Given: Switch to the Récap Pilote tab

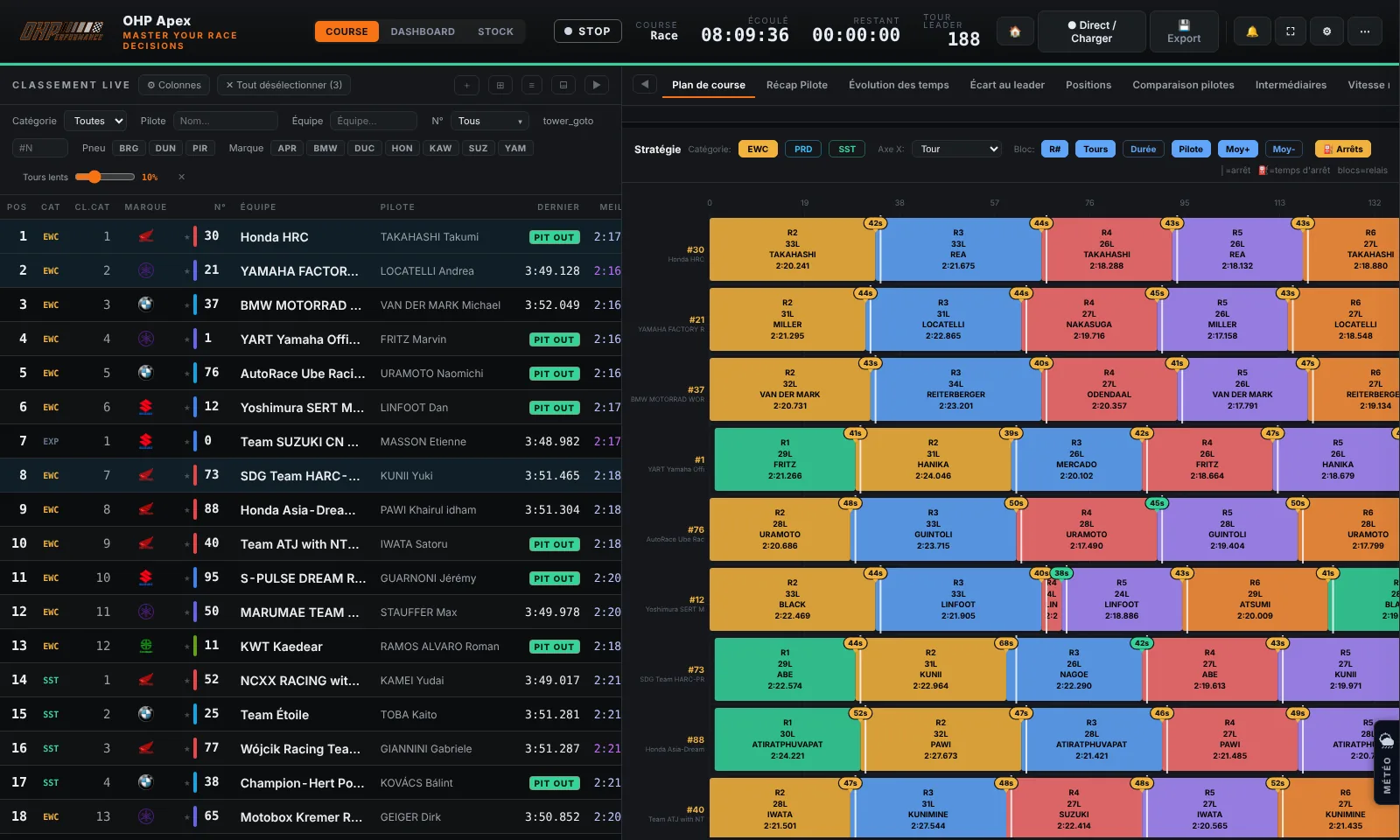Looking at the screenshot, I should 796,85.
